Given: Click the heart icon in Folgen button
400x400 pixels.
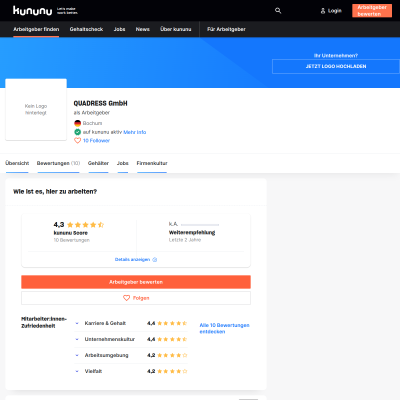Looking at the screenshot, I should click(126, 298).
